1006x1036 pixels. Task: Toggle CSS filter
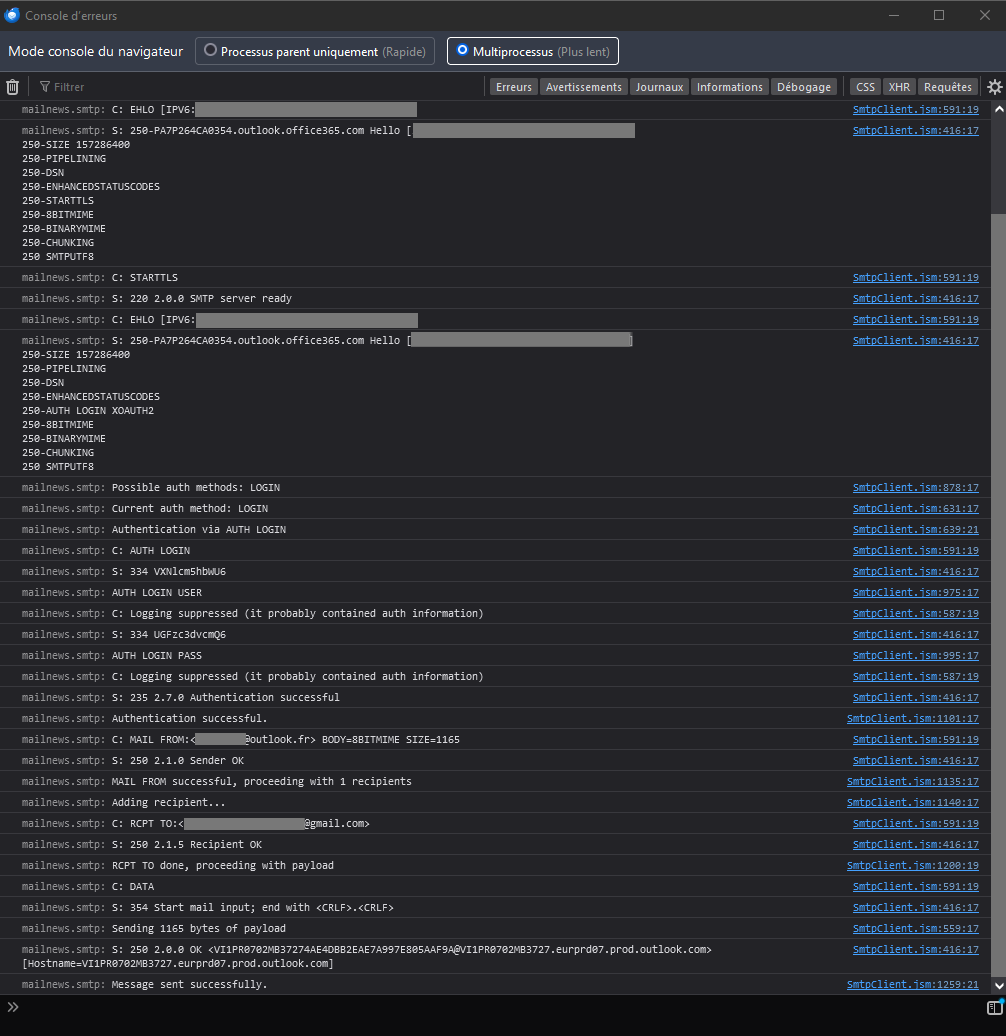tap(865, 87)
